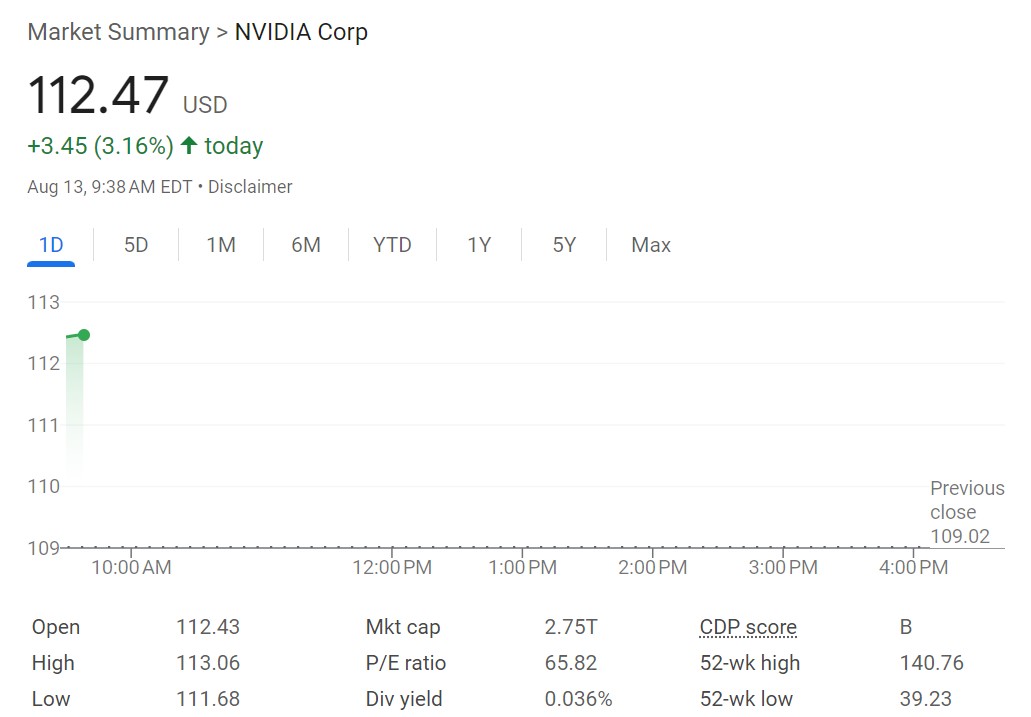The width and height of the screenshot is (1031, 717).
Task: Click the 12:00 PM axis label
Action: point(391,568)
